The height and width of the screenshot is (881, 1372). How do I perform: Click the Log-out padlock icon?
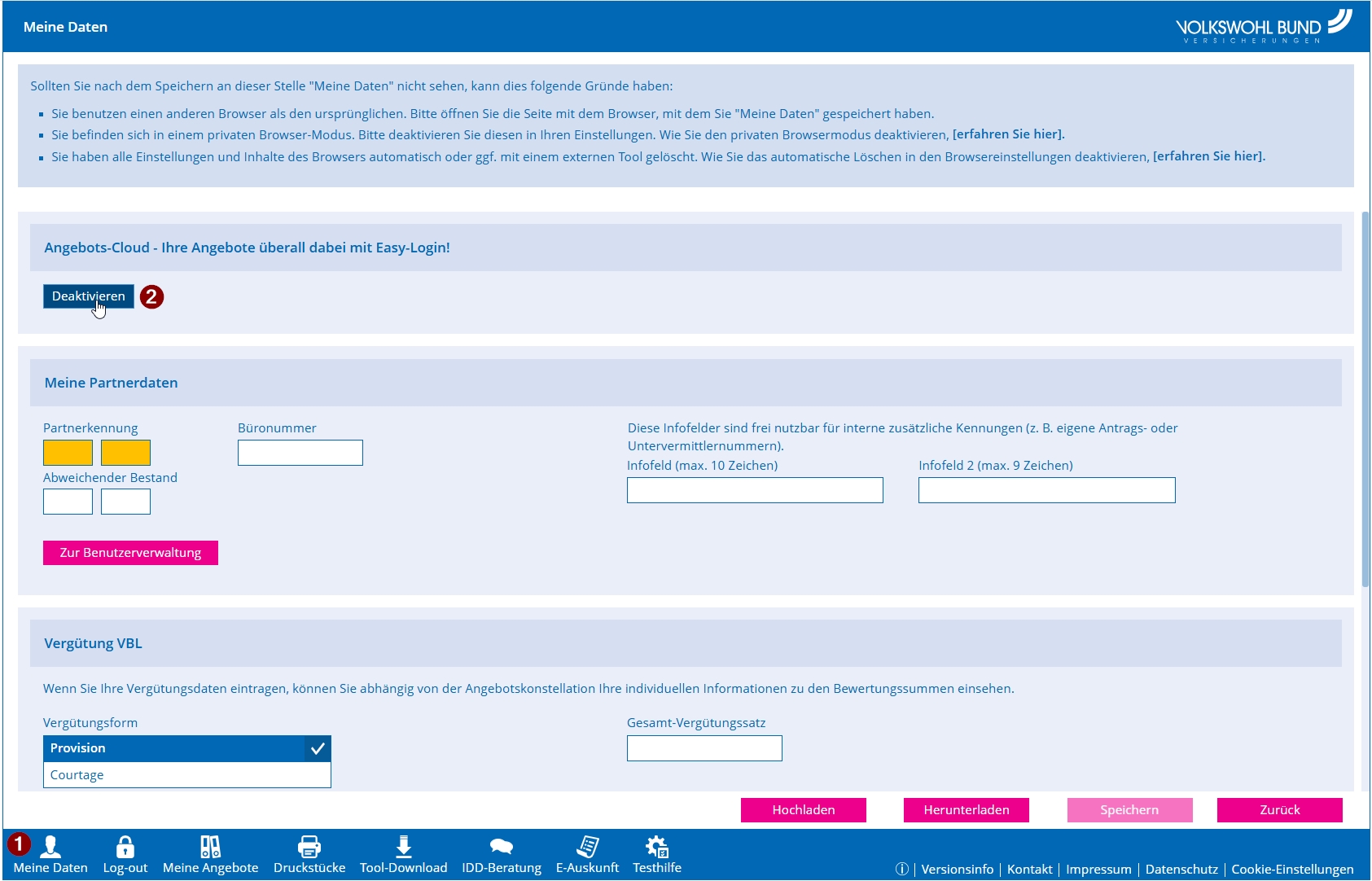coord(125,847)
